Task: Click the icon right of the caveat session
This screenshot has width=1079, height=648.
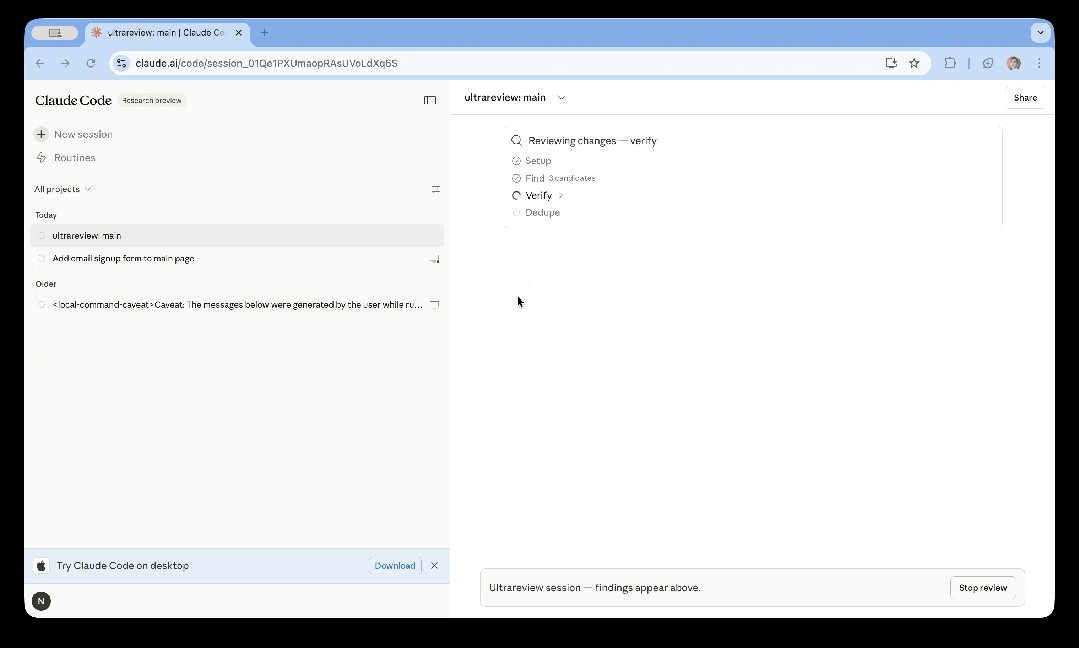Action: click(x=434, y=305)
